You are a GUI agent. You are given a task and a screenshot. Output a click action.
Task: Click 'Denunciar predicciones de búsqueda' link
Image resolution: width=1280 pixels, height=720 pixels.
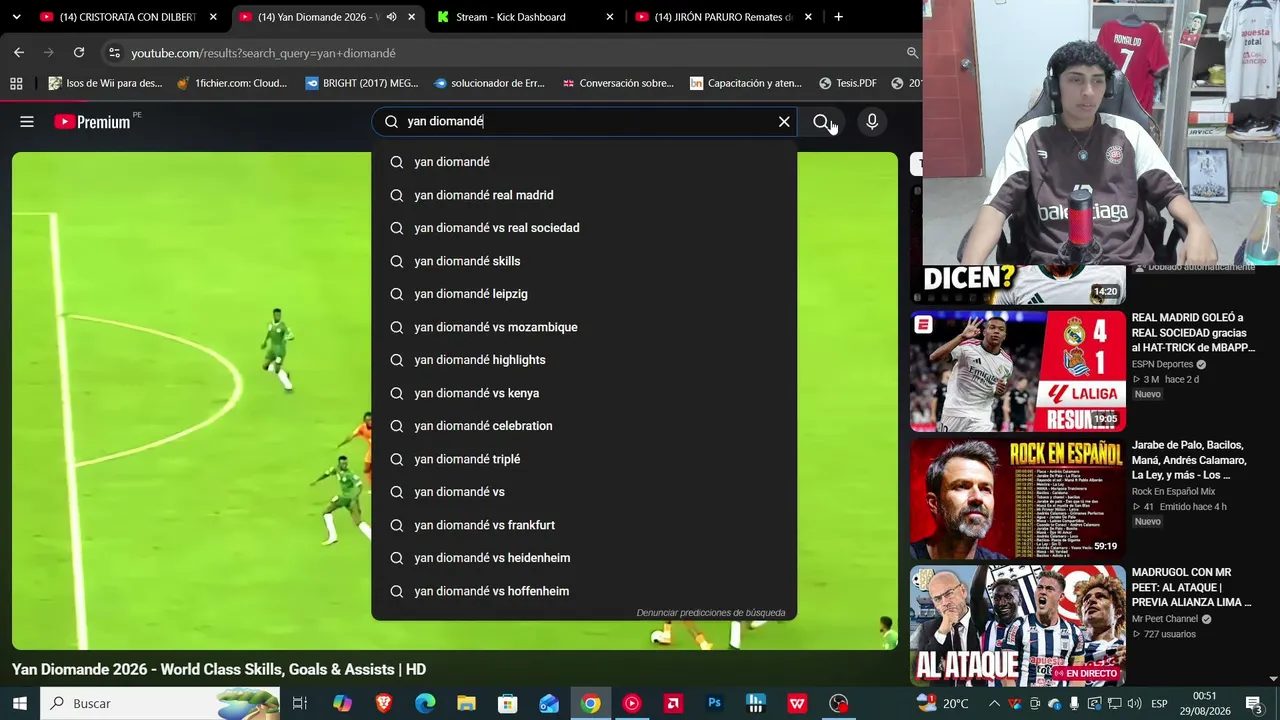point(711,613)
